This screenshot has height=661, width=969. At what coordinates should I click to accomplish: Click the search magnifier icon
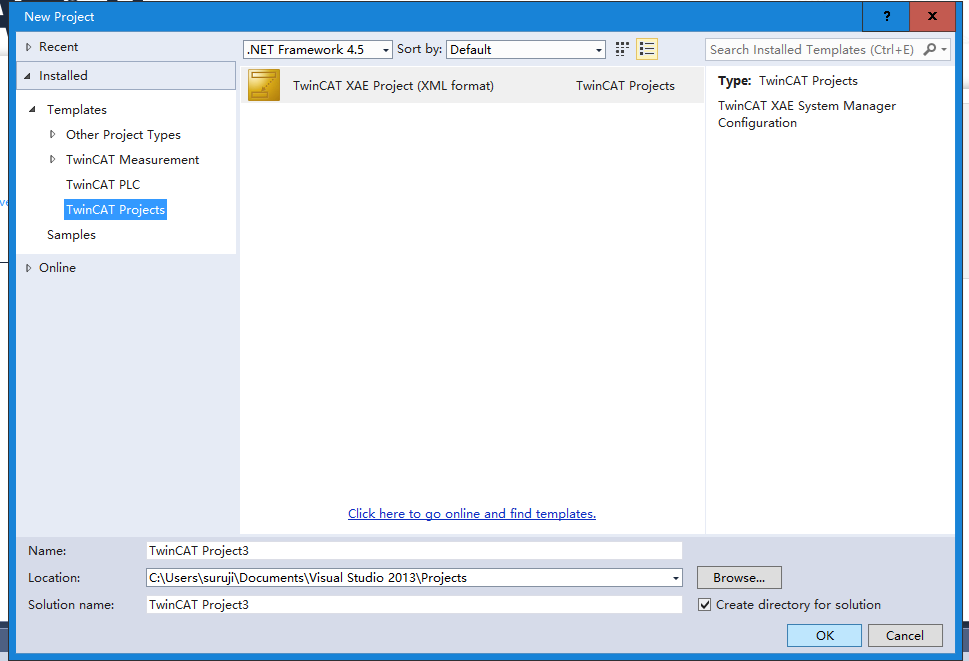(x=929, y=49)
